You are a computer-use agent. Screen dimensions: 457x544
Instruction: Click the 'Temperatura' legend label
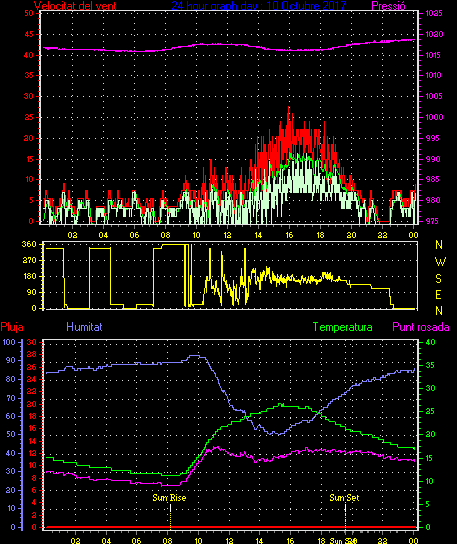point(342,327)
